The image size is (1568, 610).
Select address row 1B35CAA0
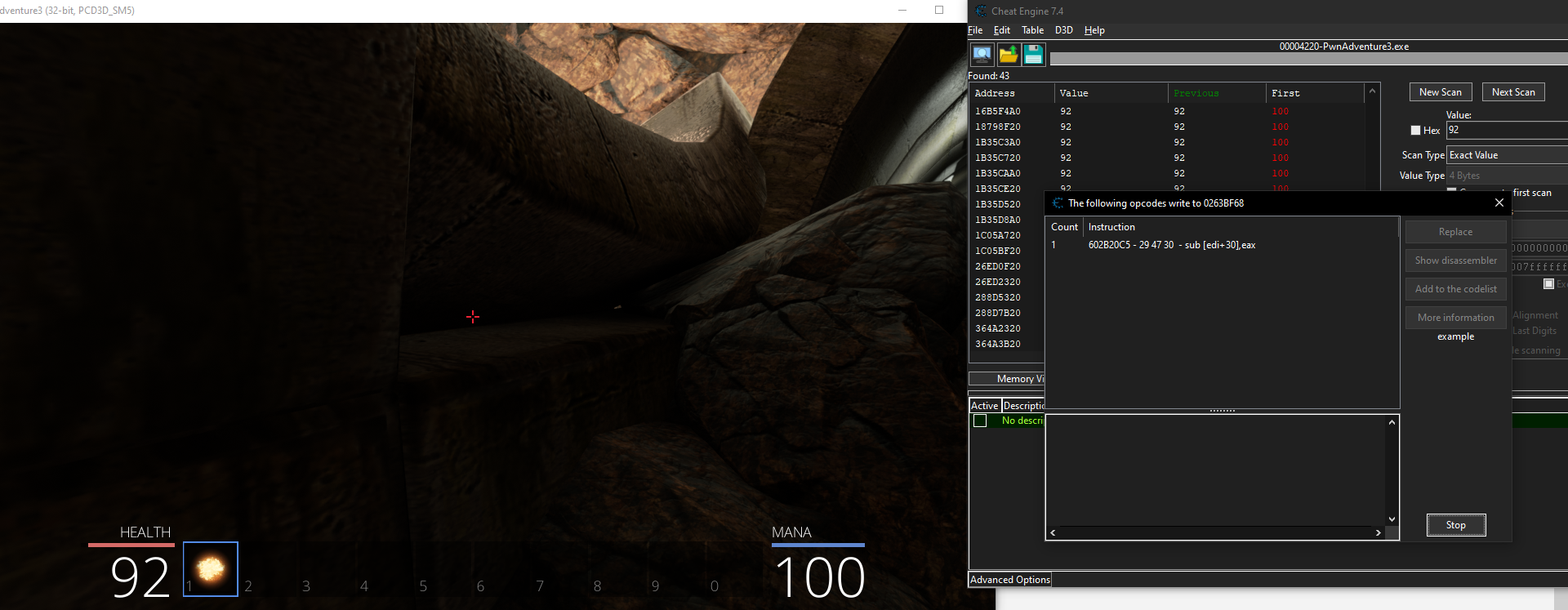(x=1167, y=173)
